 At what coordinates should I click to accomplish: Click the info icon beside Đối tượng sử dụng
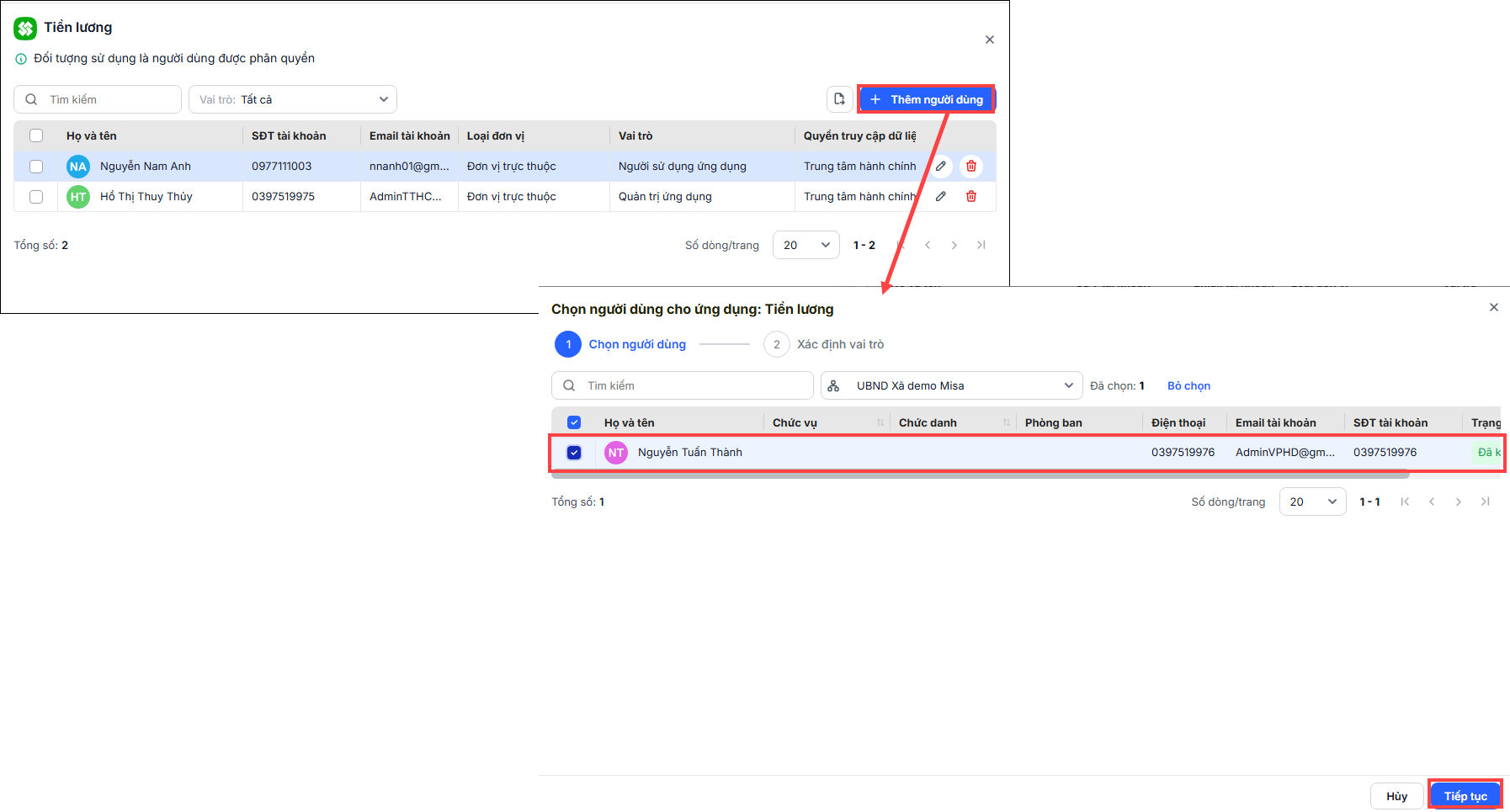(x=21, y=59)
